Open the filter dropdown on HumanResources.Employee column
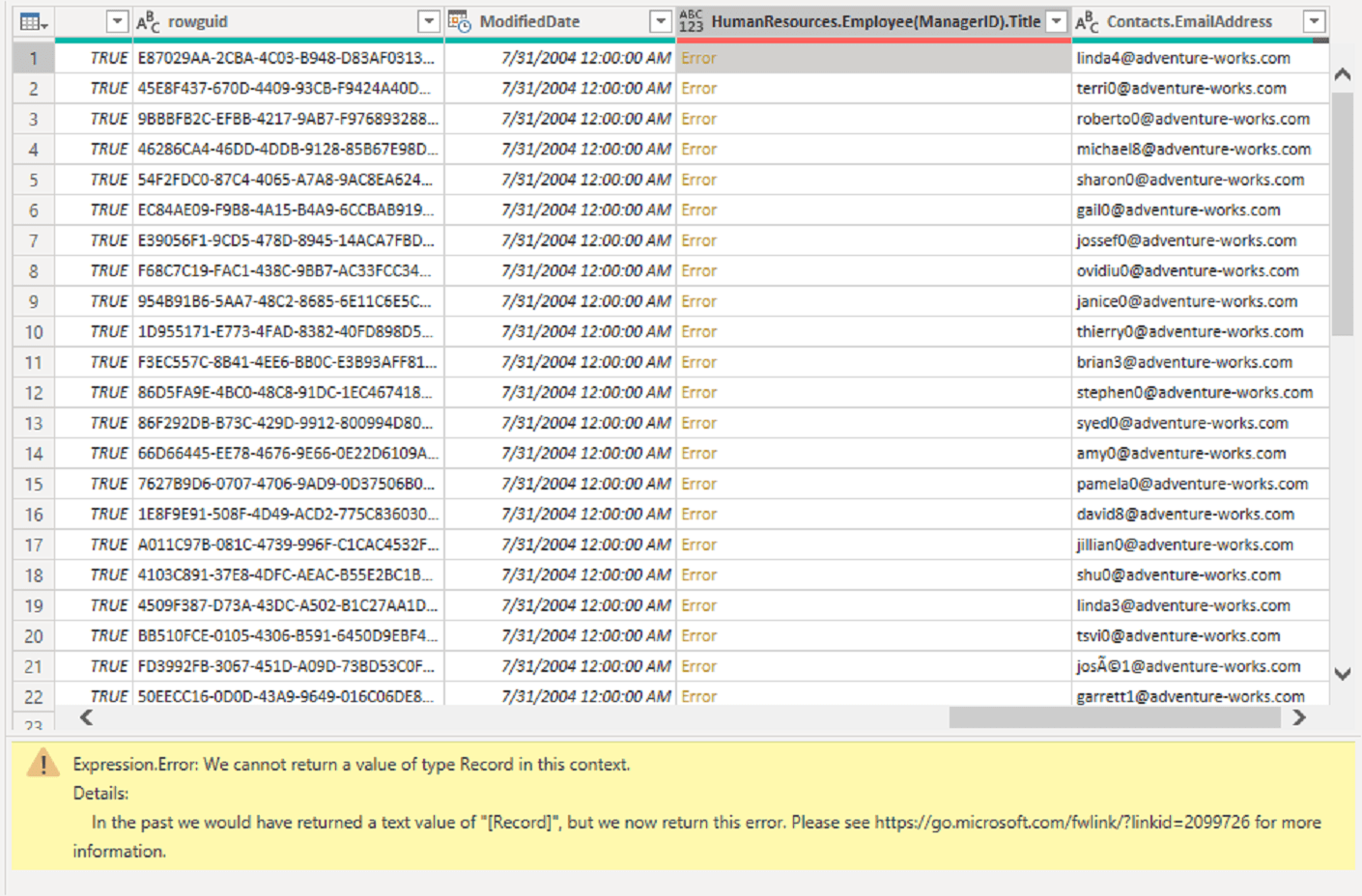This screenshot has width=1362, height=896. pos(1056,20)
